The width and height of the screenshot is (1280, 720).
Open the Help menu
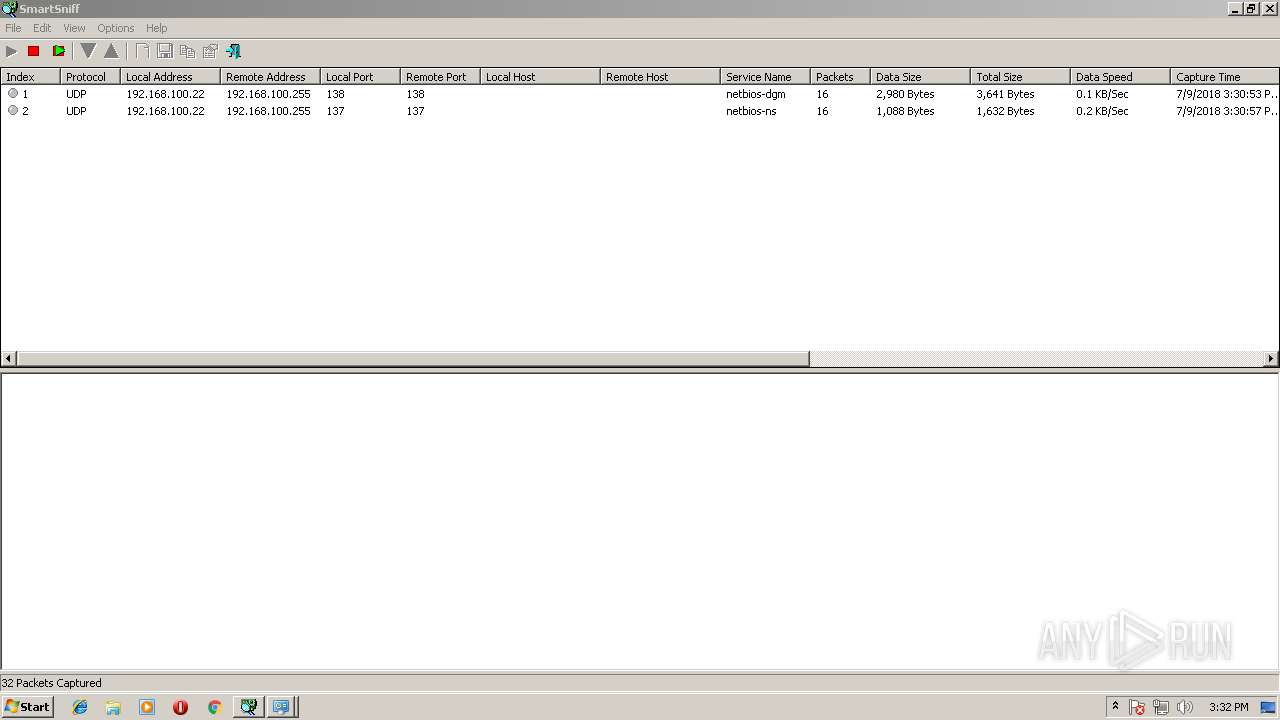pos(156,28)
